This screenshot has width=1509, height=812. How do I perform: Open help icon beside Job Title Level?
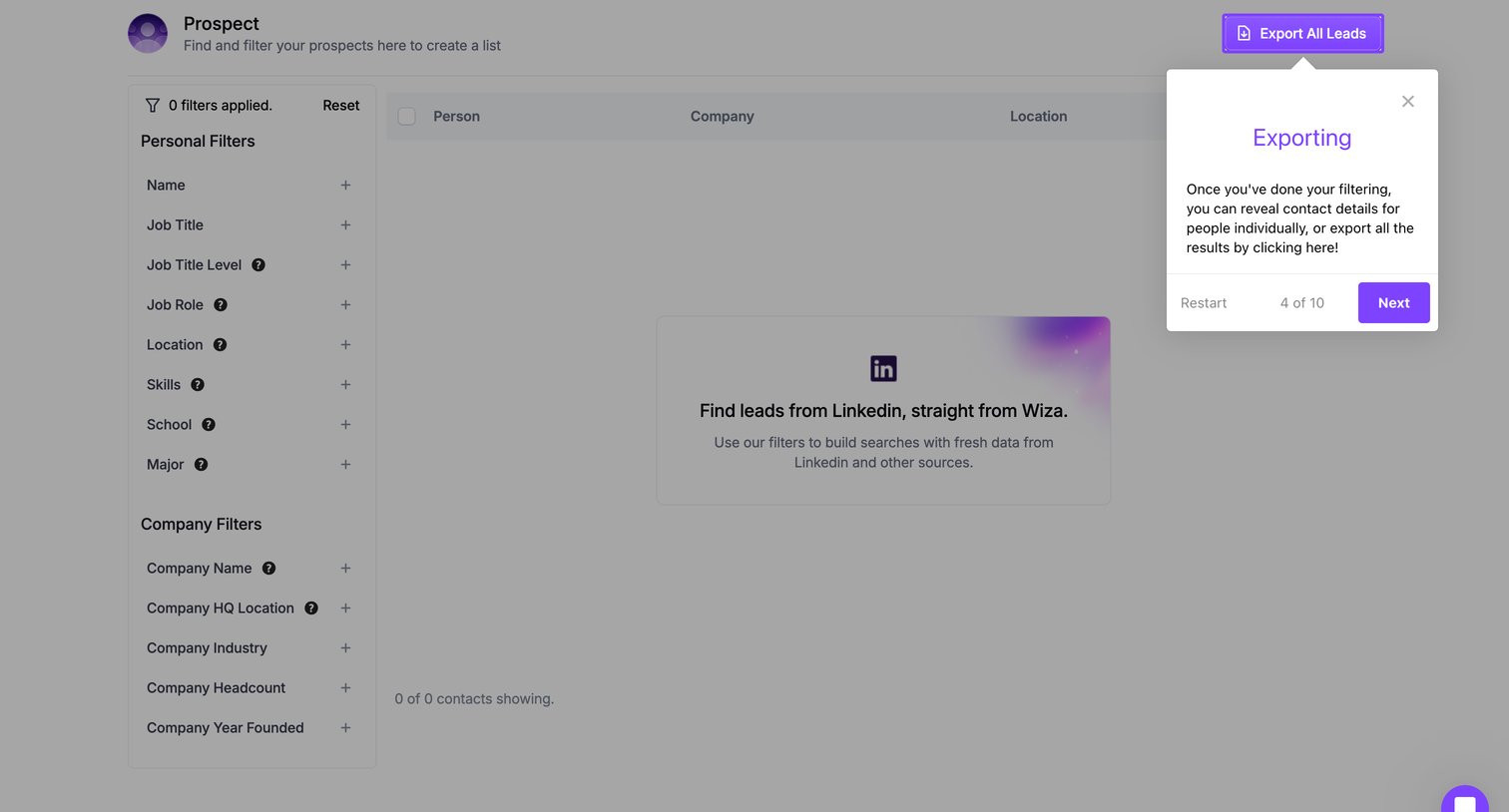coord(258,265)
